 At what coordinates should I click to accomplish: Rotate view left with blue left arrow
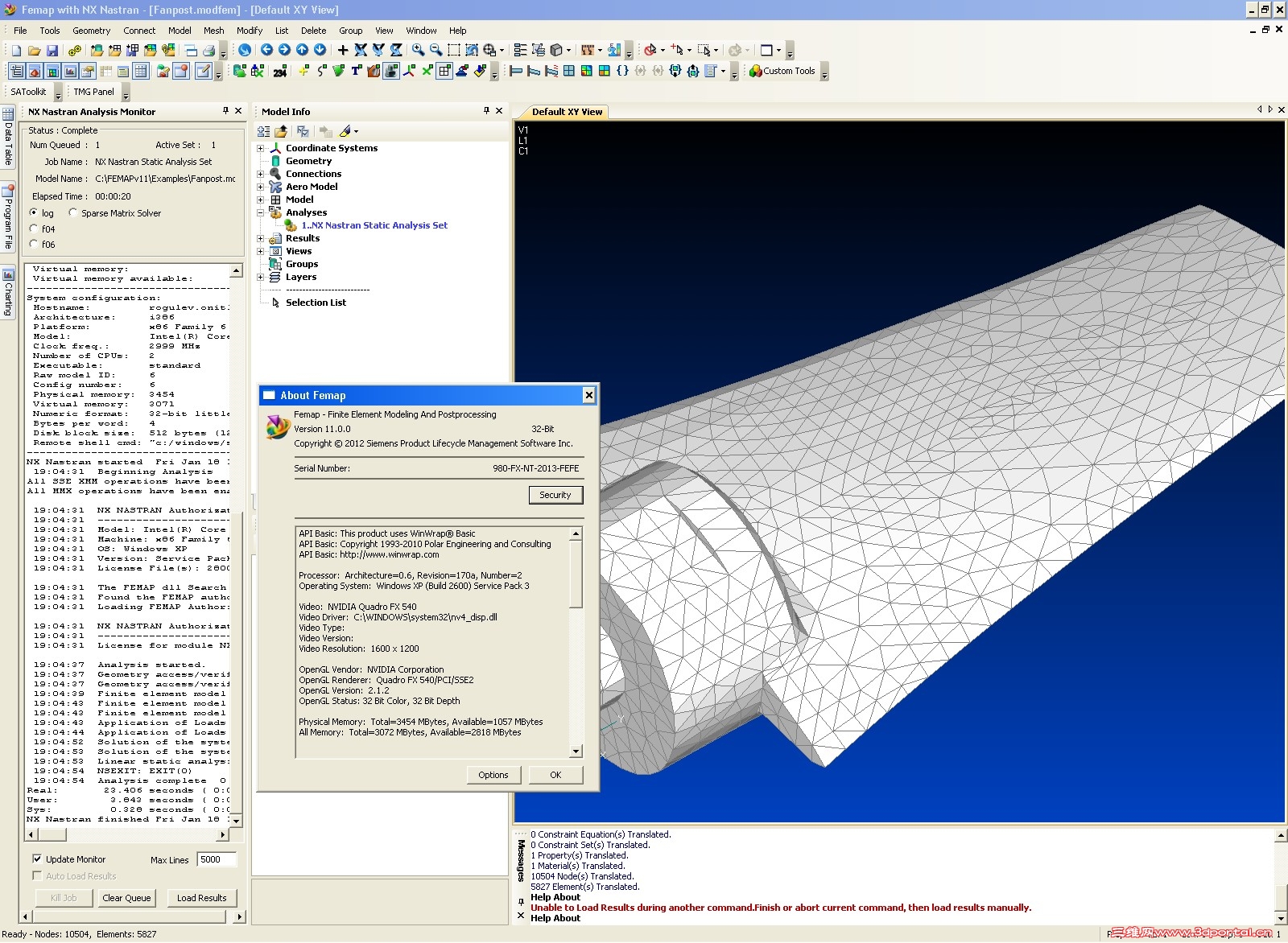click(x=266, y=50)
